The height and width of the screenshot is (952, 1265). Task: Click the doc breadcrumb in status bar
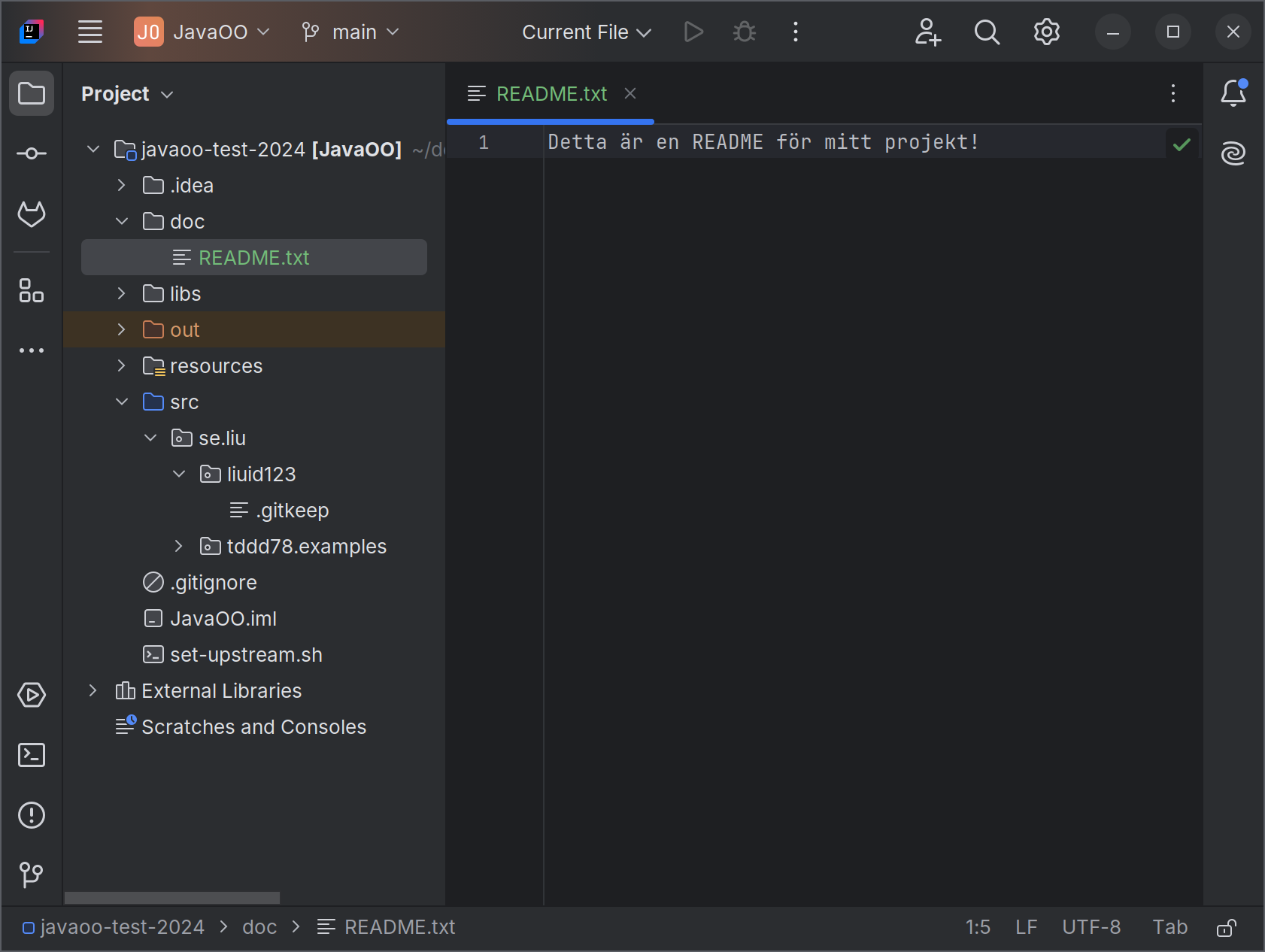[259, 927]
